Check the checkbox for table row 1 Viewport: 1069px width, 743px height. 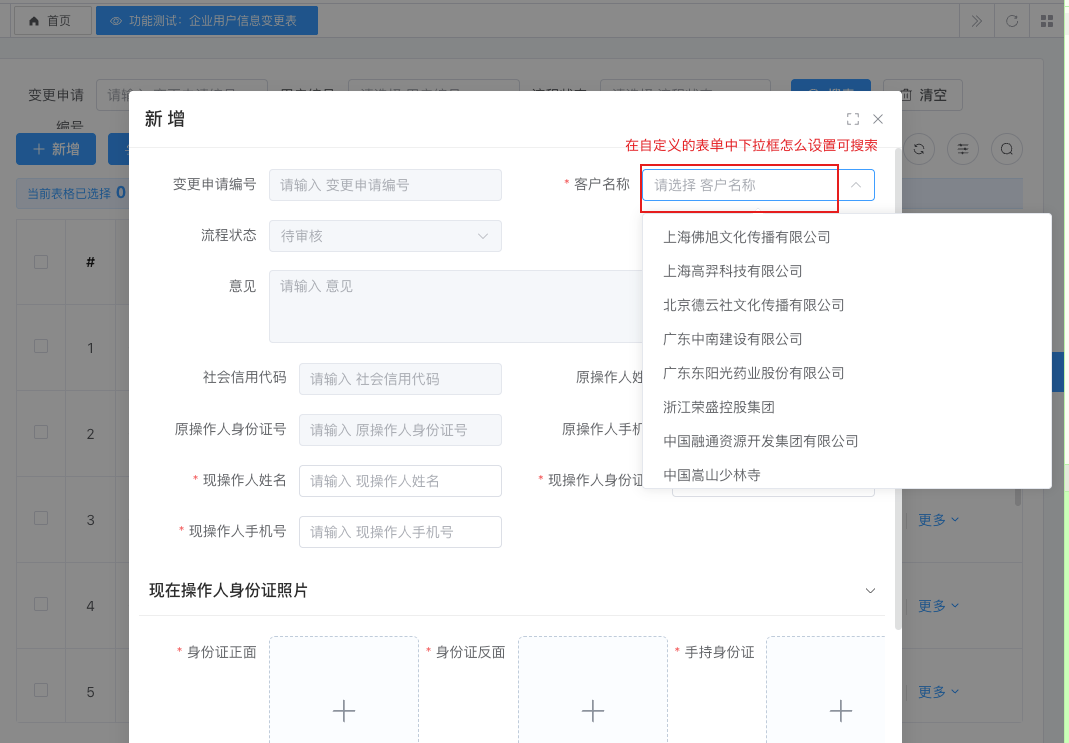tap(41, 346)
